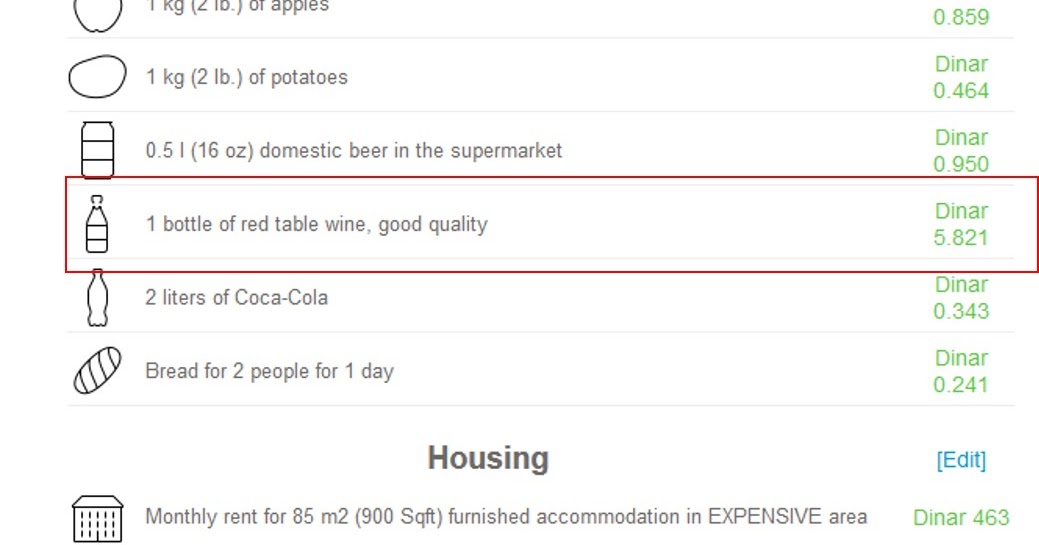Click the domestic beer price Dinar 0.950
1039x545 pixels.
[961, 150]
